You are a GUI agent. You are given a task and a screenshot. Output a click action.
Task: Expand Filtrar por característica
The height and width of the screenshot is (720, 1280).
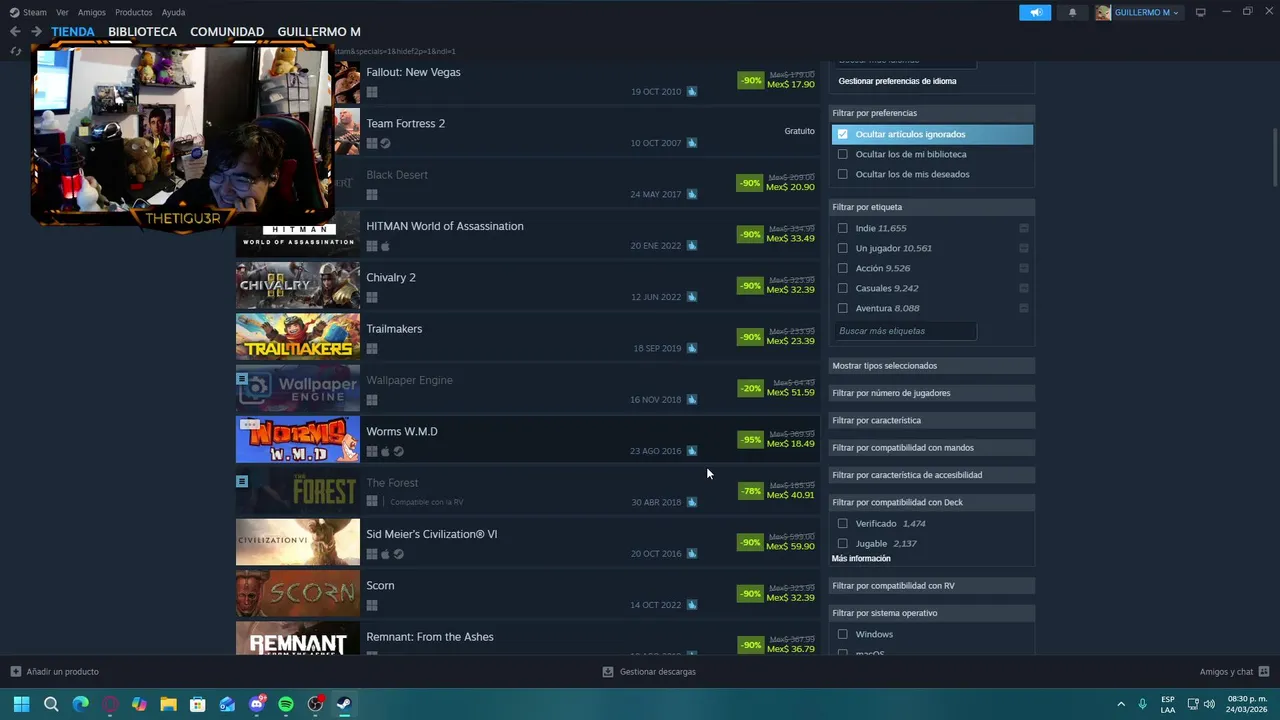point(932,420)
